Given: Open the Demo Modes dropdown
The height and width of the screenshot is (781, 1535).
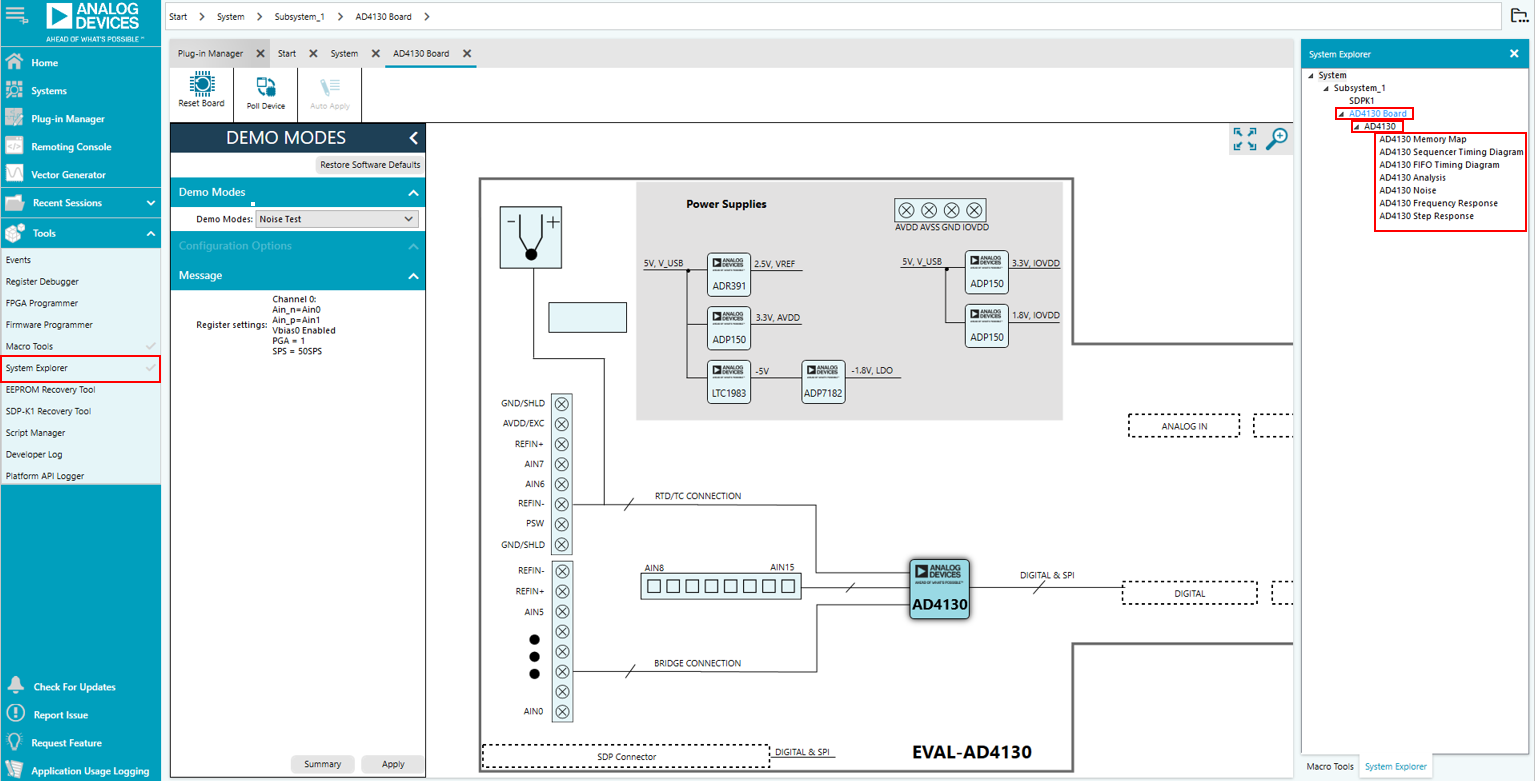Looking at the screenshot, I should [x=337, y=219].
